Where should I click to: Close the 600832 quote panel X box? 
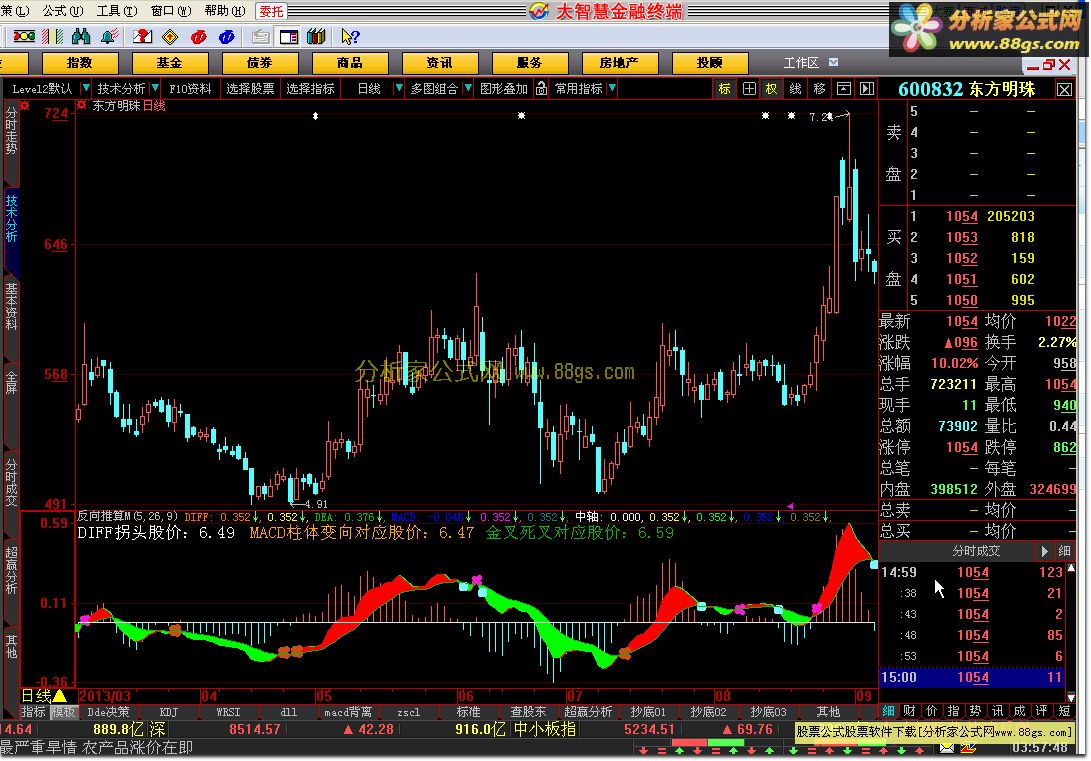click(1065, 89)
